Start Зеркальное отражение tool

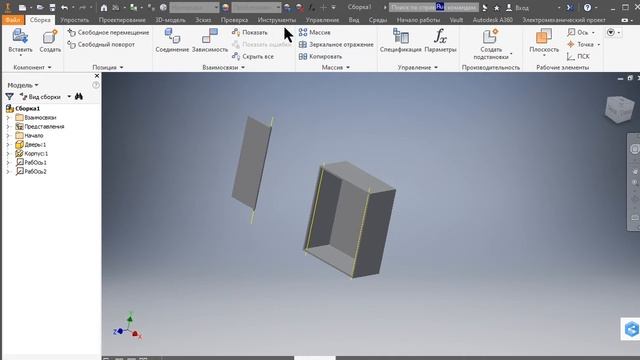click(336, 44)
